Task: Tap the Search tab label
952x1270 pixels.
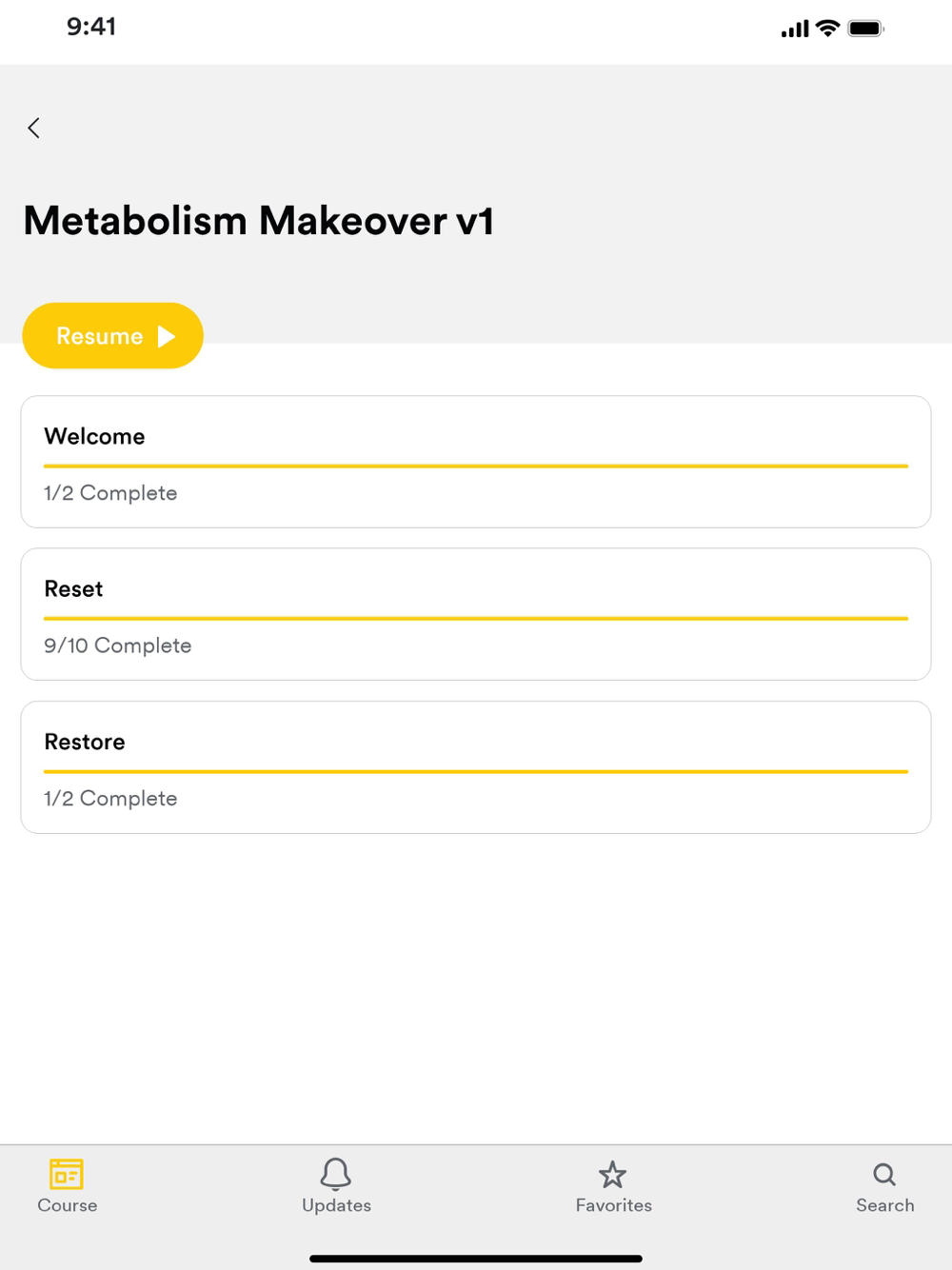Action: click(884, 1205)
